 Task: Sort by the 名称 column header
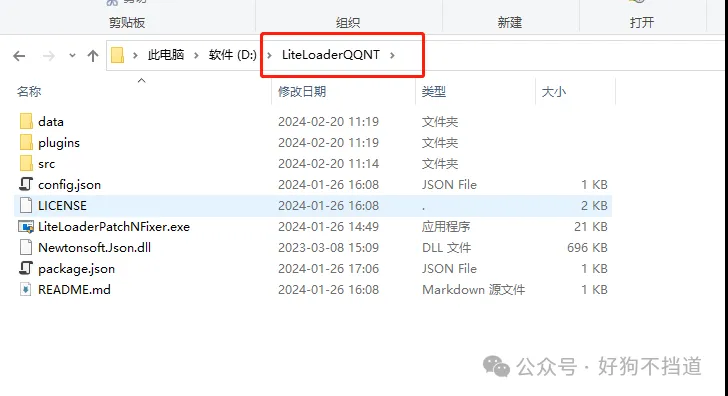(29, 91)
